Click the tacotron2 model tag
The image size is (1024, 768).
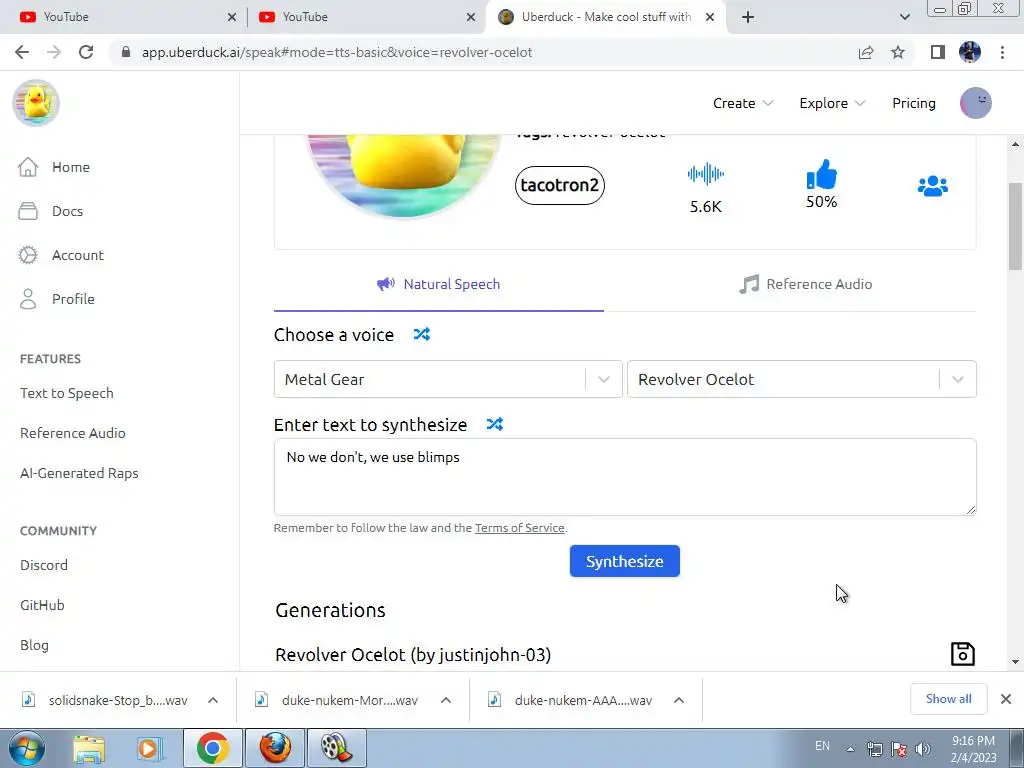560,185
